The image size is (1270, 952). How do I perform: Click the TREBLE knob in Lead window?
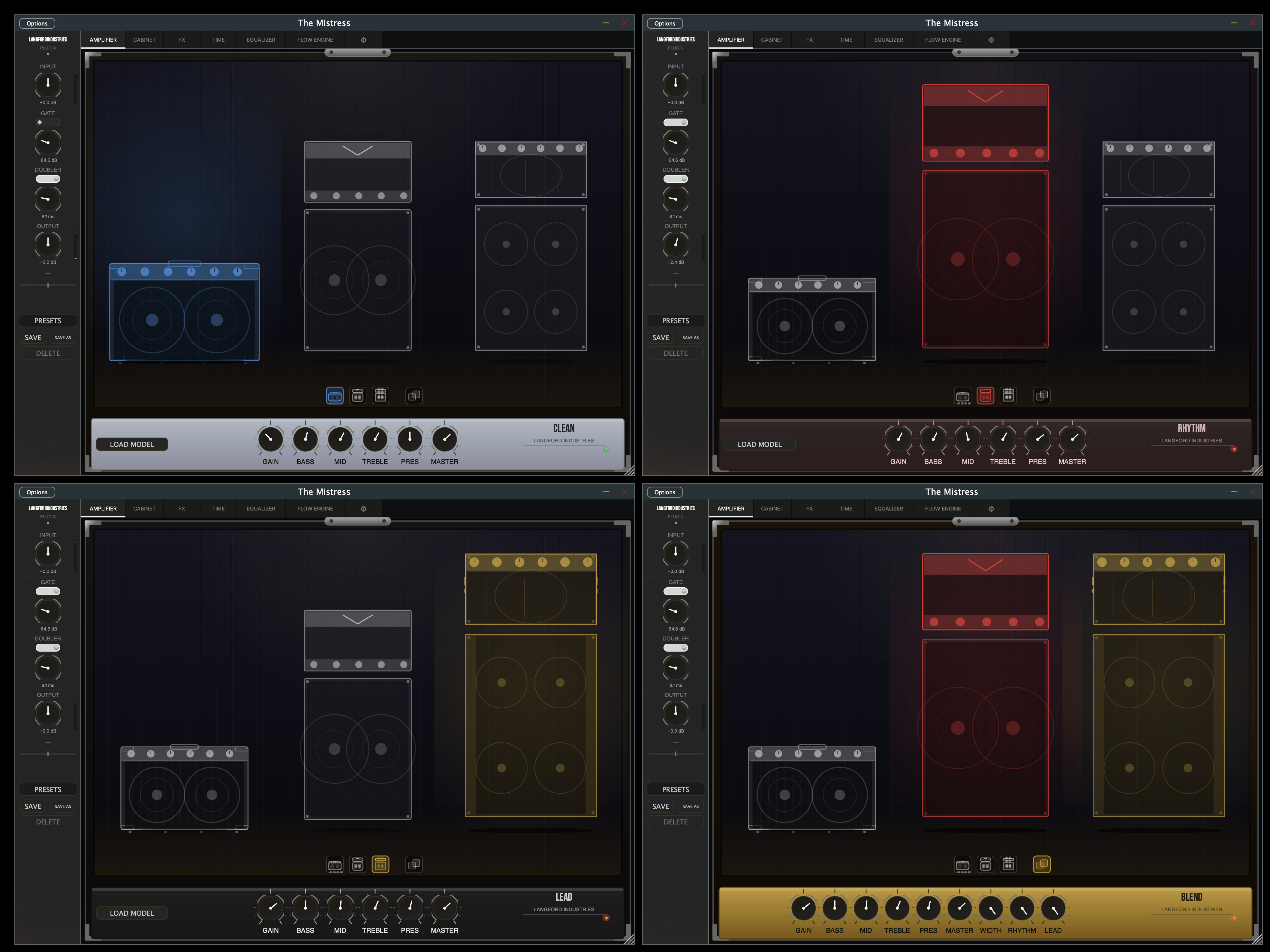click(x=375, y=908)
